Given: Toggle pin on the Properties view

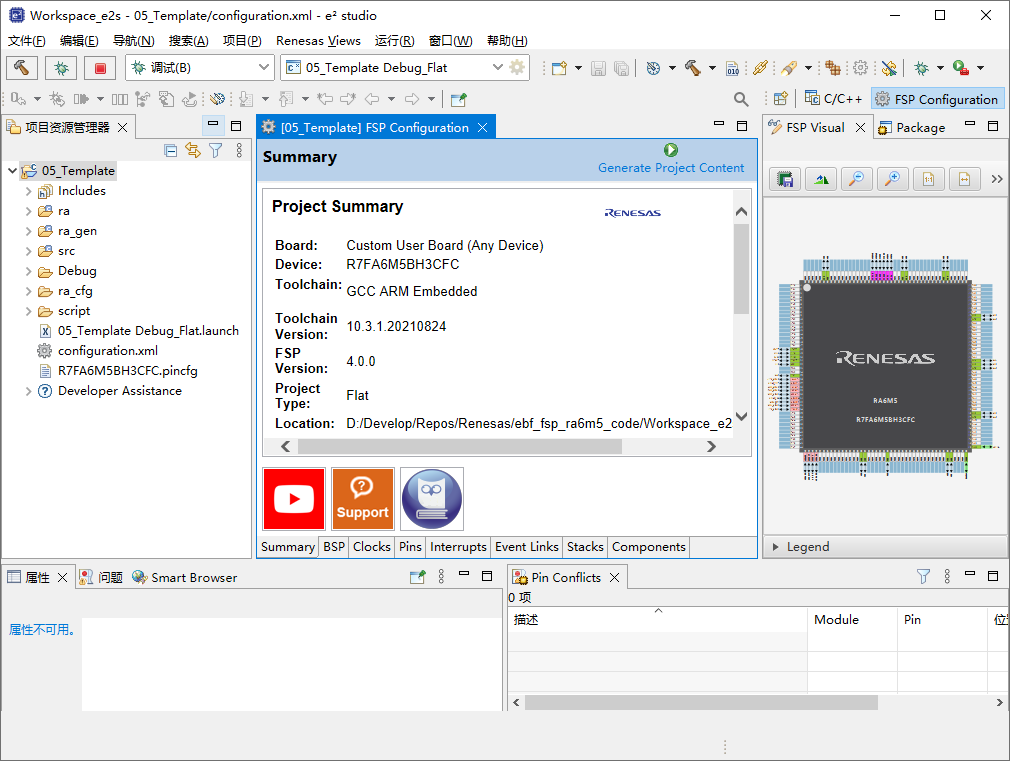Looking at the screenshot, I should tap(417, 577).
